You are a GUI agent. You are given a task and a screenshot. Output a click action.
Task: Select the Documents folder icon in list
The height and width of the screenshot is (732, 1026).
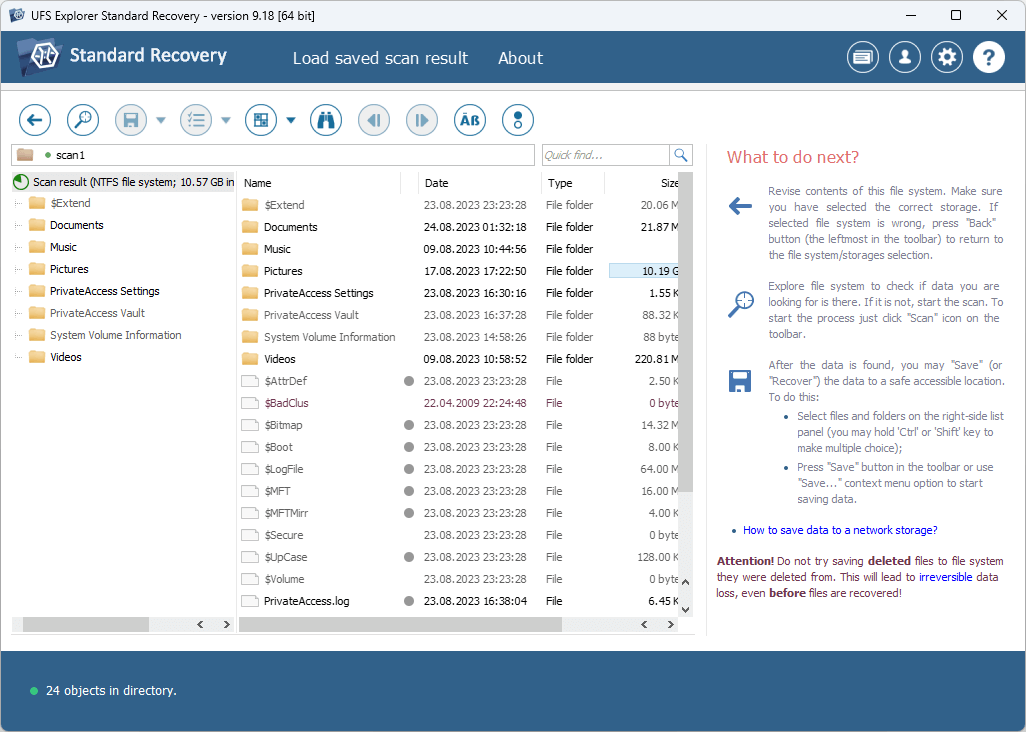click(x=250, y=227)
